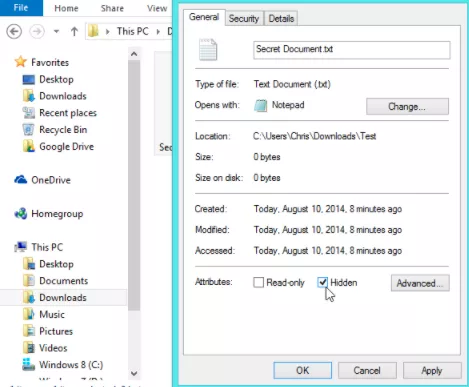
Task: Select Favorites in navigation pane
Action: point(50,62)
